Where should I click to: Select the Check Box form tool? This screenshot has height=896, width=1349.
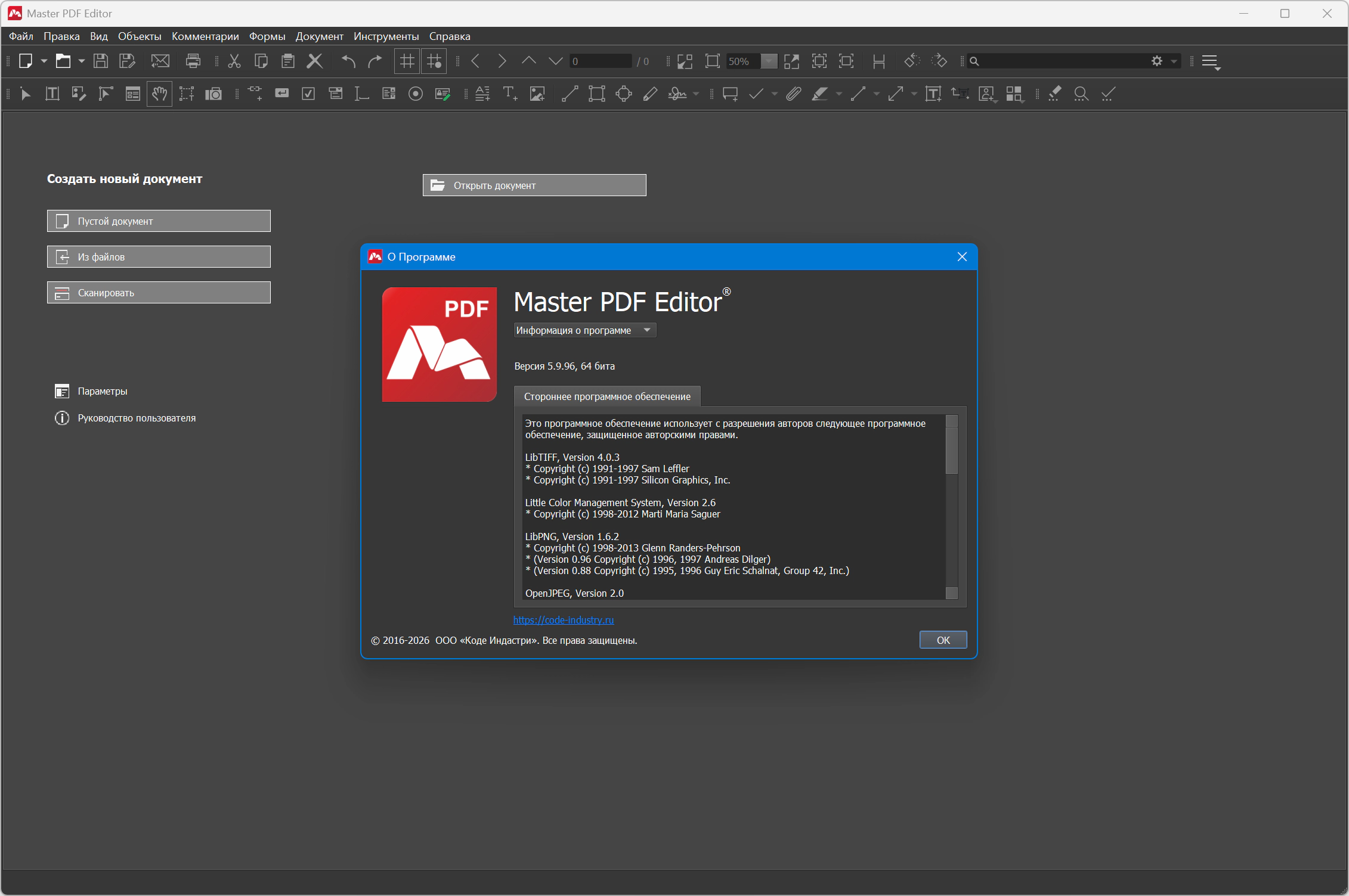(x=308, y=94)
